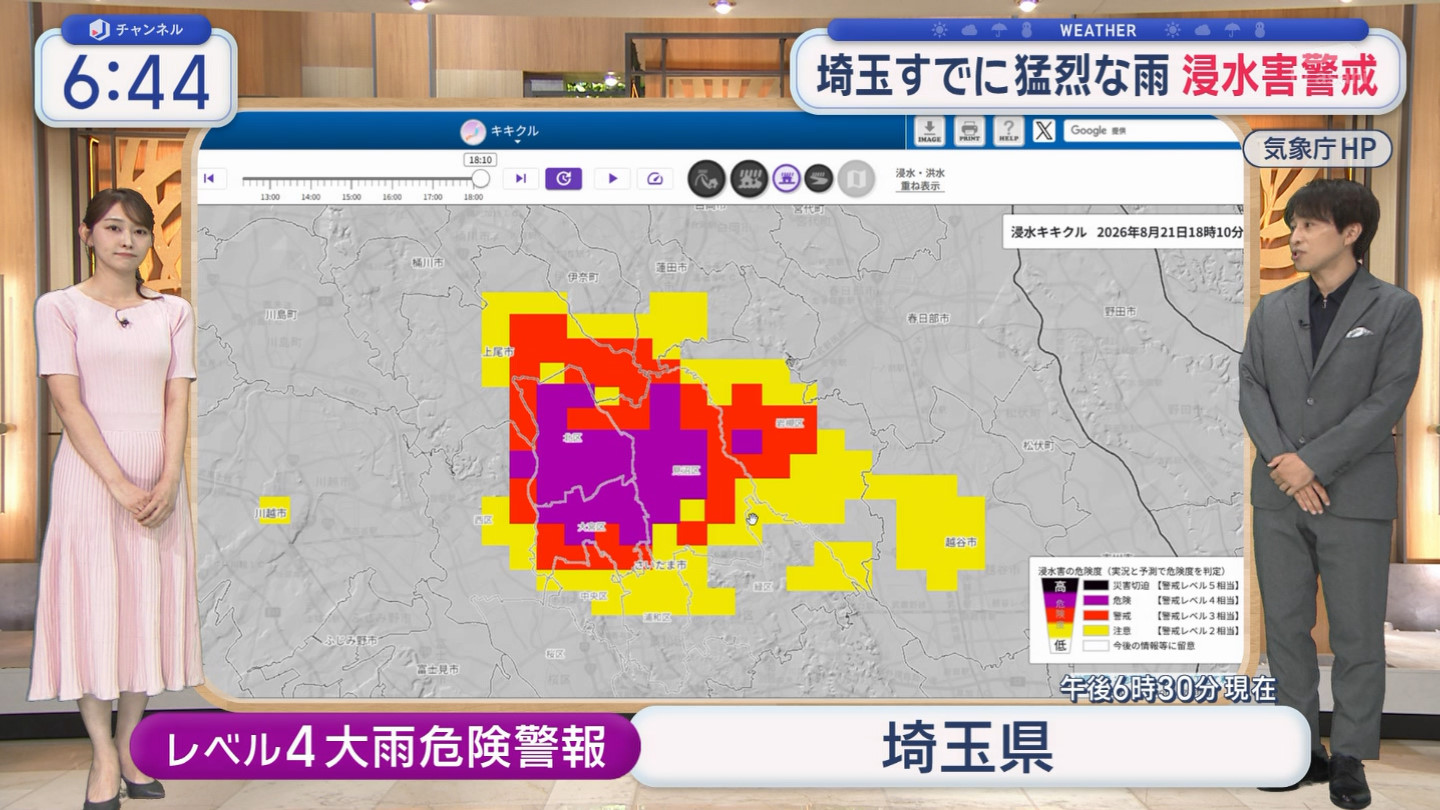This screenshot has width=1440, height=810.
Task: Jump to 14:00 on the timeline
Action: click(311, 197)
